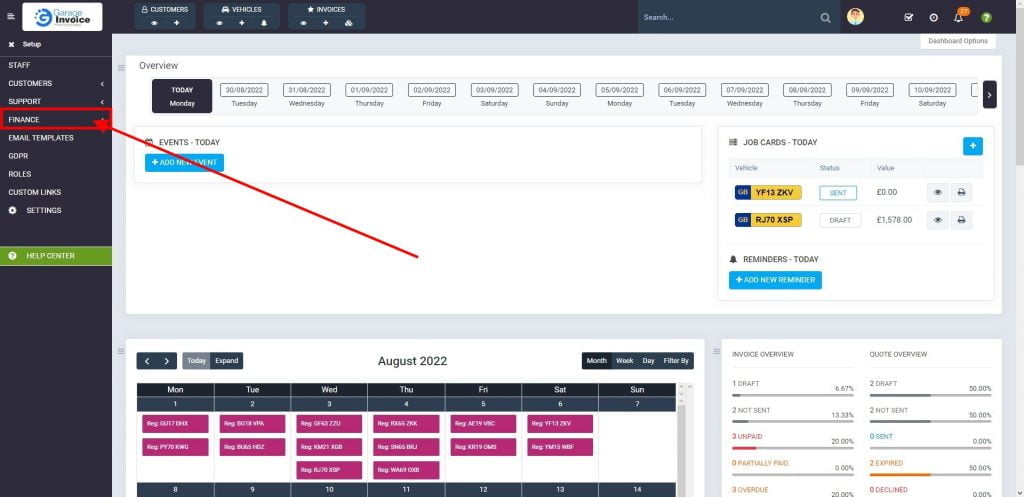Viewport: 1024px width, 497px height.
Task: Switch calendar to Week view
Action: coord(624,361)
